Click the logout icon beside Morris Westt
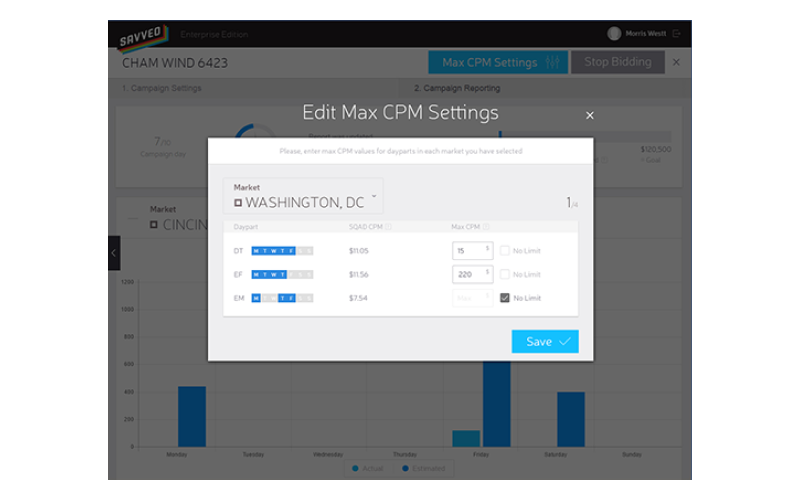The image size is (800, 500). click(677, 34)
